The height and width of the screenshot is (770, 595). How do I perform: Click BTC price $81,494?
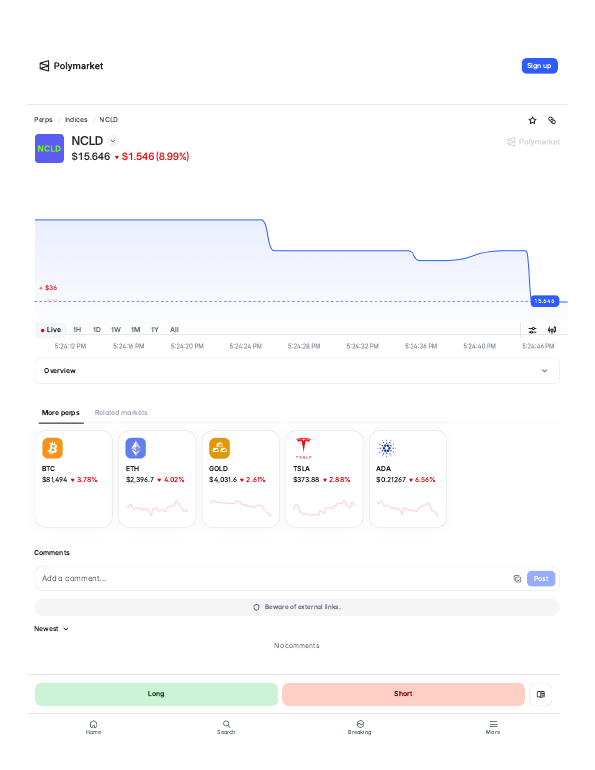(54, 480)
